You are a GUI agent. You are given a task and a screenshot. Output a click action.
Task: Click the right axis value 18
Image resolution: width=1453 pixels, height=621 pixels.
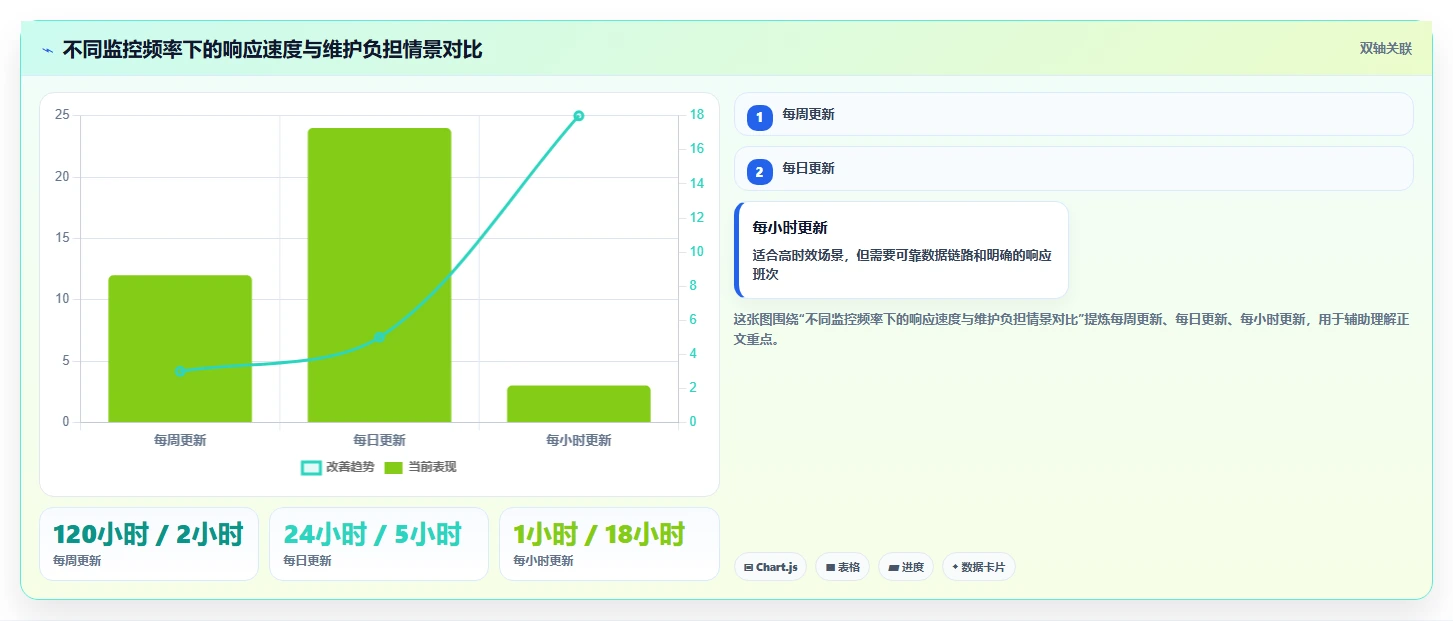(697, 115)
